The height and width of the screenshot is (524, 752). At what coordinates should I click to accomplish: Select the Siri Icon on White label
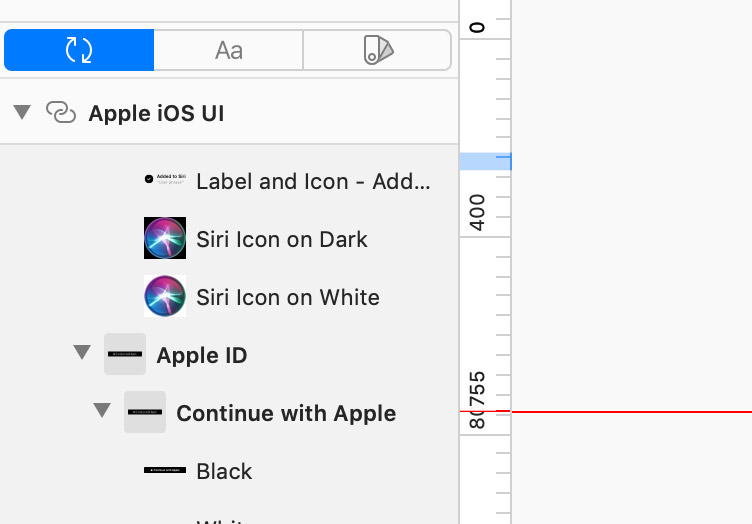pyautogui.click(x=288, y=297)
